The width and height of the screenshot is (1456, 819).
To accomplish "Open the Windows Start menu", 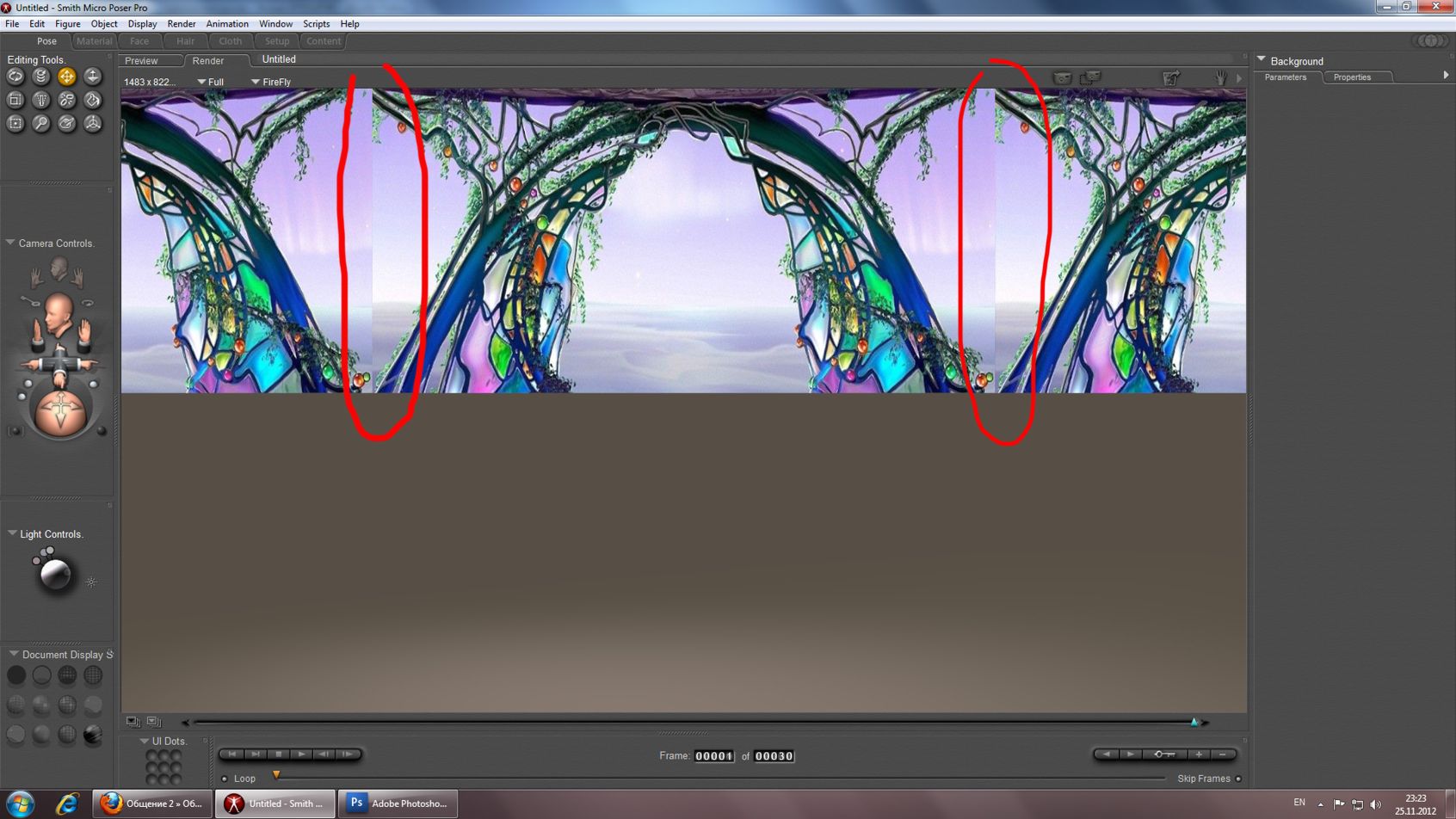I will pos(20,804).
